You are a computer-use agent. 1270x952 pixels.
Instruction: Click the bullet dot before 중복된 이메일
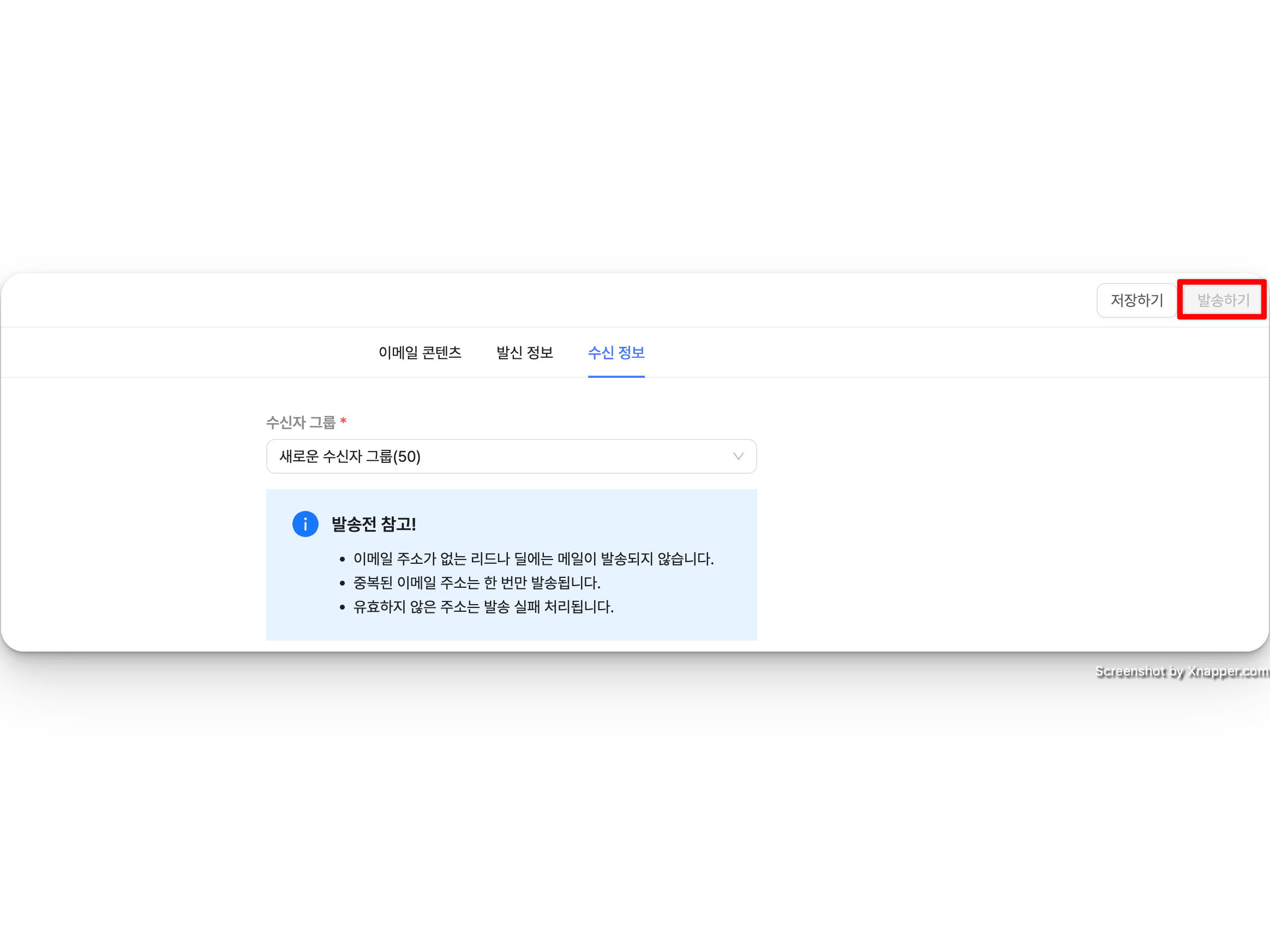point(342,583)
